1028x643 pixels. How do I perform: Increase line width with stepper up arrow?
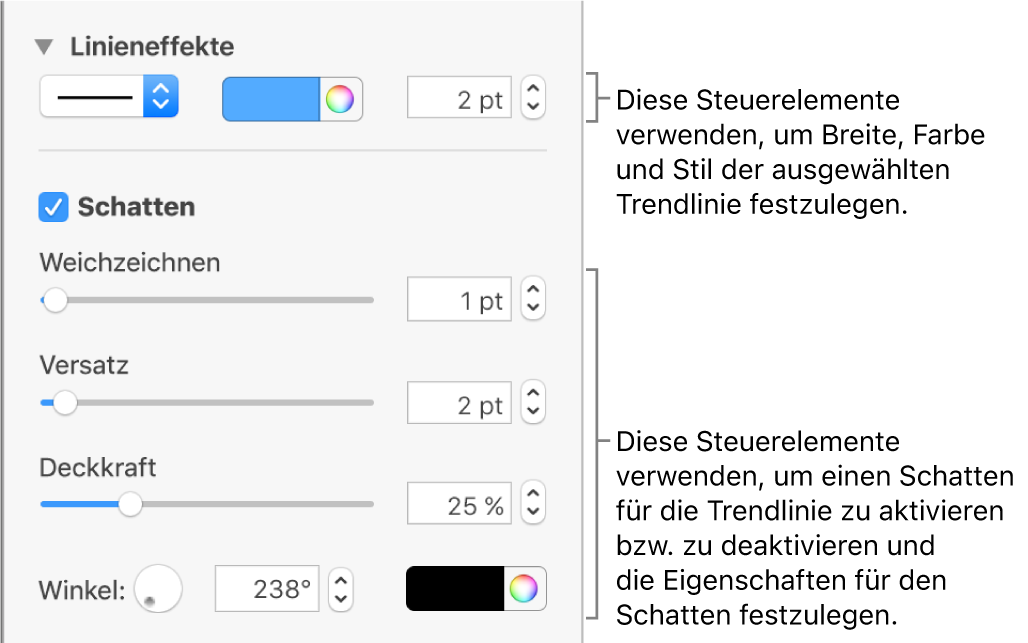(533, 90)
